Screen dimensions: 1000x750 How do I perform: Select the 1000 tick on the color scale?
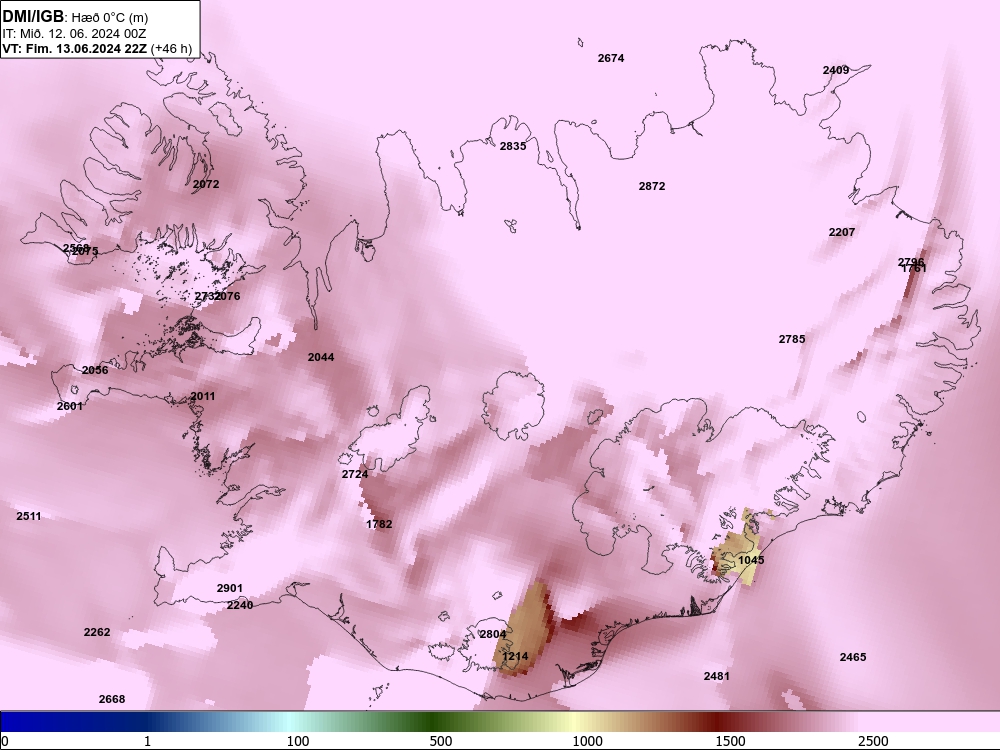coord(587,741)
